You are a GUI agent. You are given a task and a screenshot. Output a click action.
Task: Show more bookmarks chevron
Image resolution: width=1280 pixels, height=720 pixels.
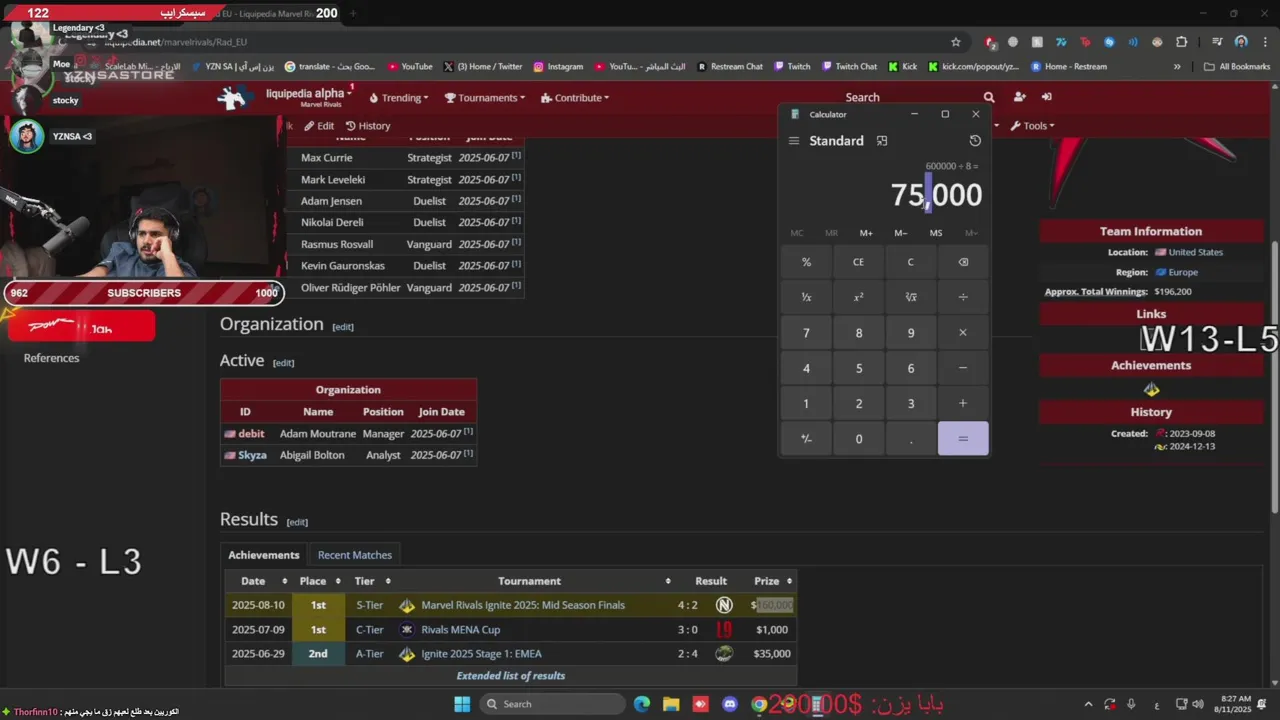click(x=1177, y=67)
